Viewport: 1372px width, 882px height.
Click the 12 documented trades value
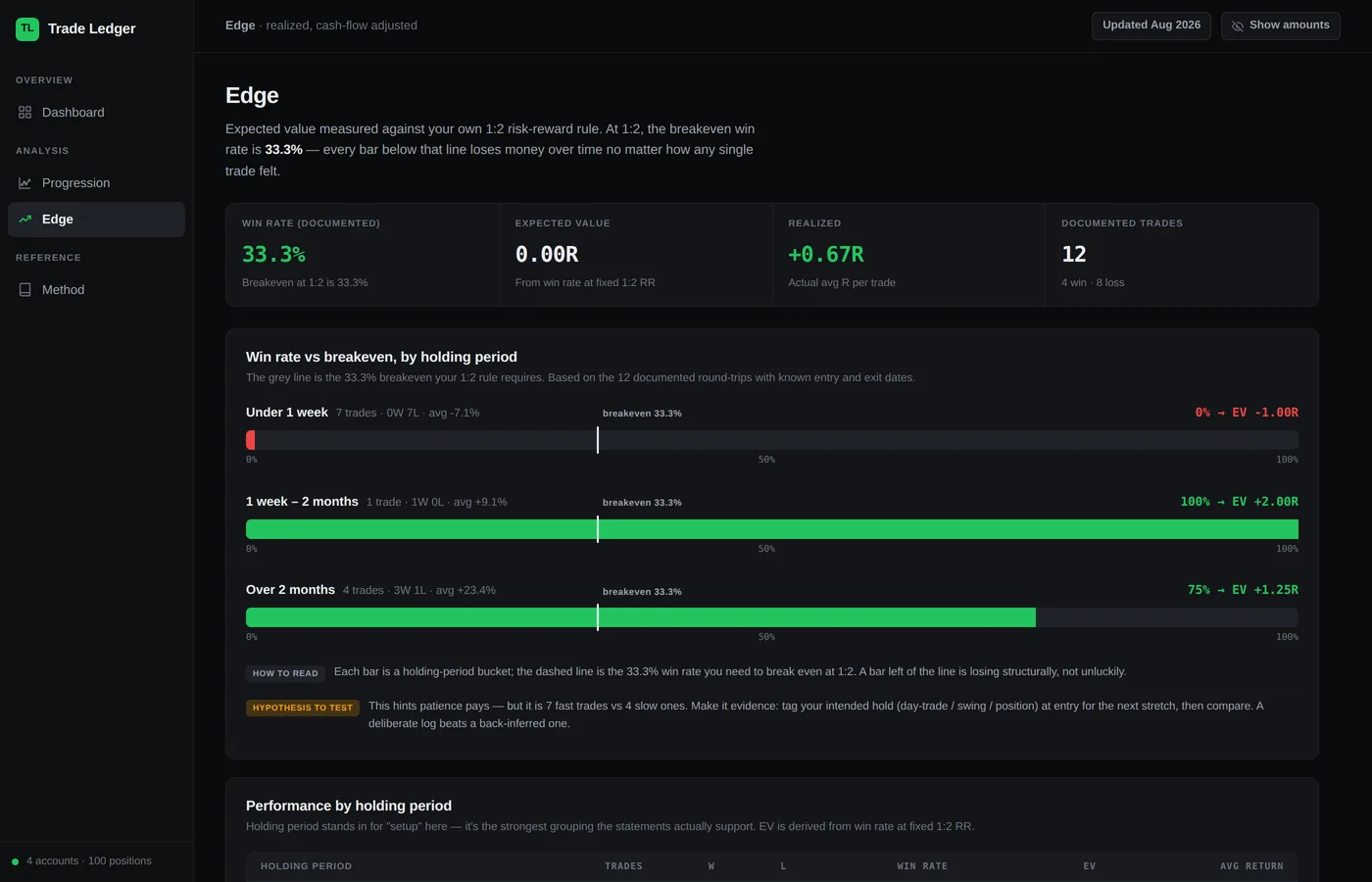tap(1074, 255)
